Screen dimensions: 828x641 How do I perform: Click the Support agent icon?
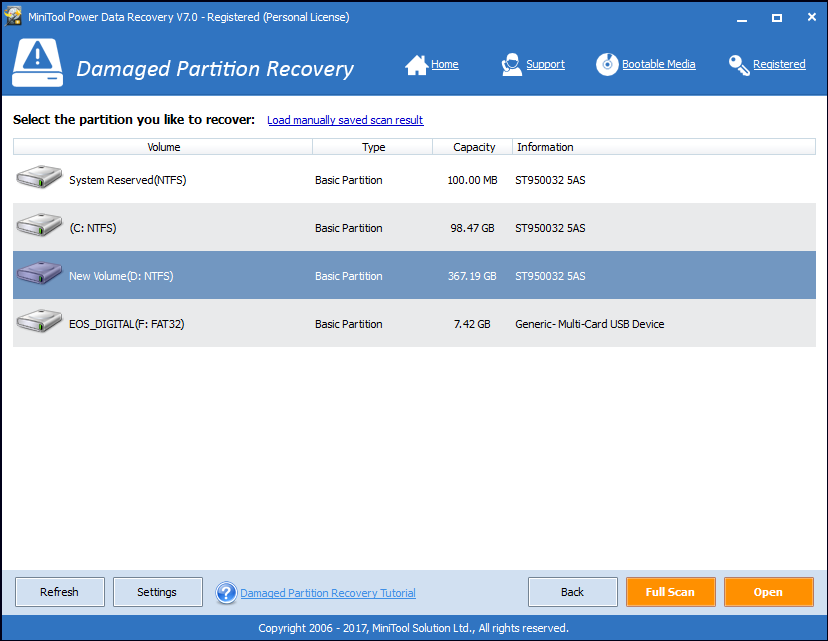(x=511, y=64)
